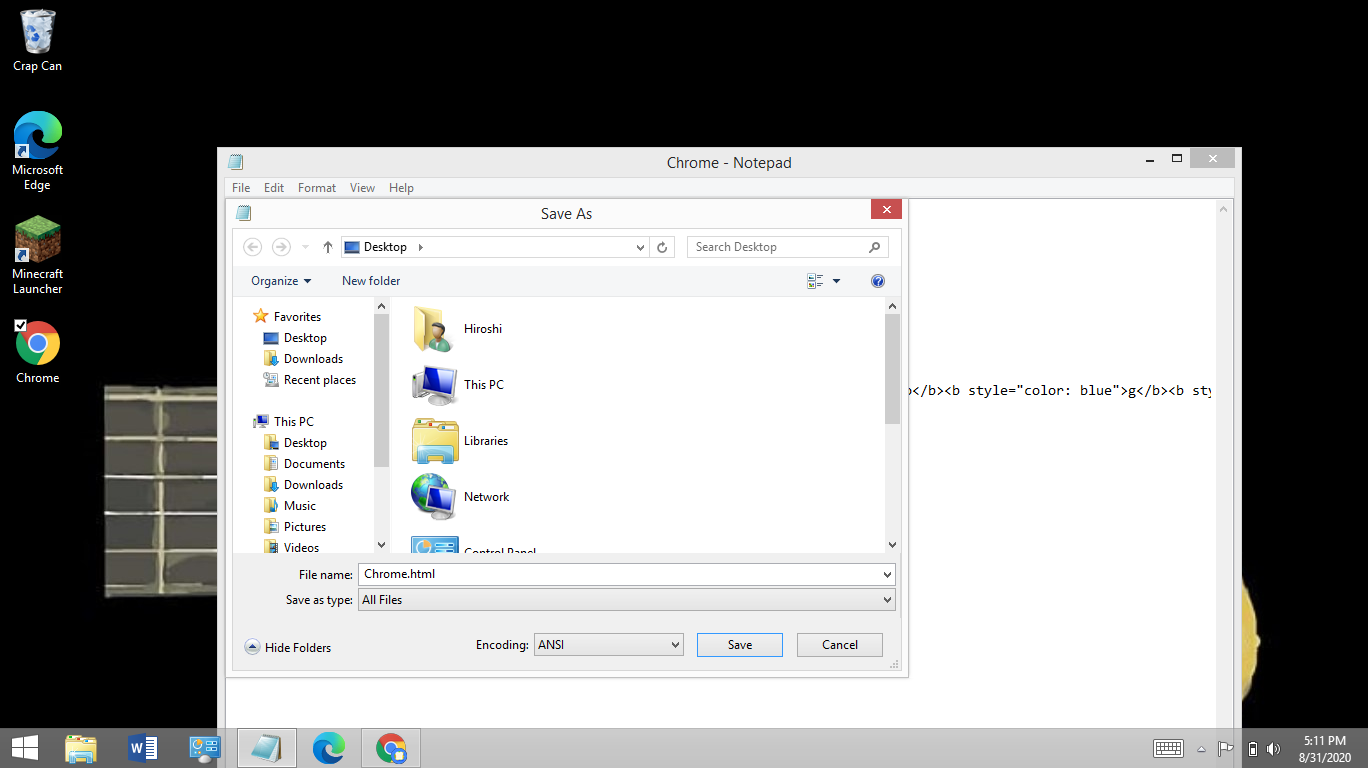This screenshot has height=768, width=1368.
Task: Open the Windows Start button
Action: point(24,748)
